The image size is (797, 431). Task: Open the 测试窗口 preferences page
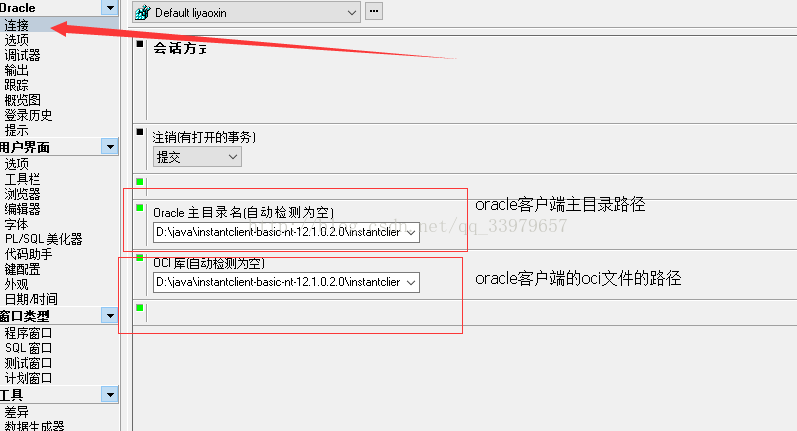click(28, 363)
